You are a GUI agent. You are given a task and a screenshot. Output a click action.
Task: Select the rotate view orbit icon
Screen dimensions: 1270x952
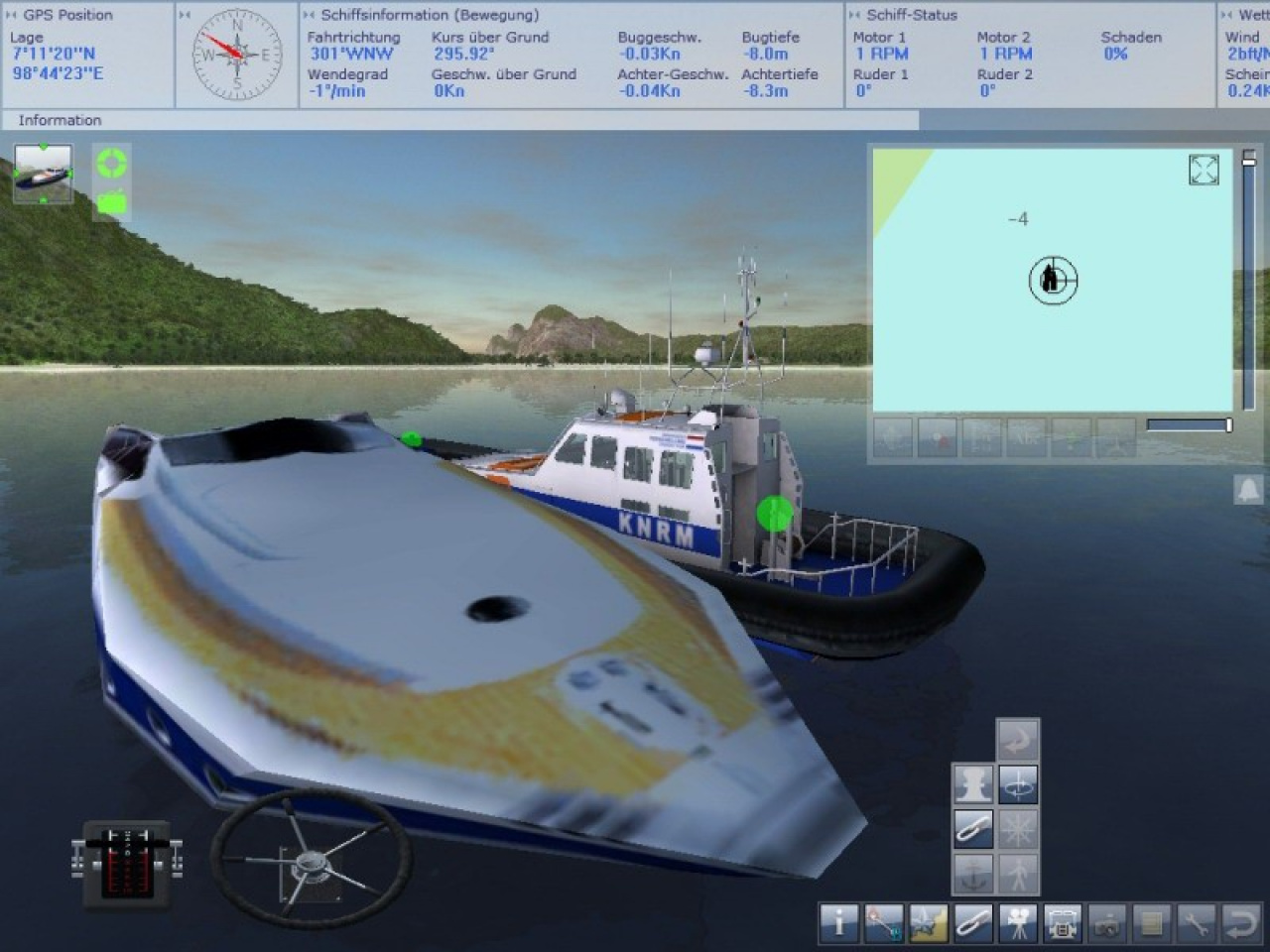(x=1018, y=784)
